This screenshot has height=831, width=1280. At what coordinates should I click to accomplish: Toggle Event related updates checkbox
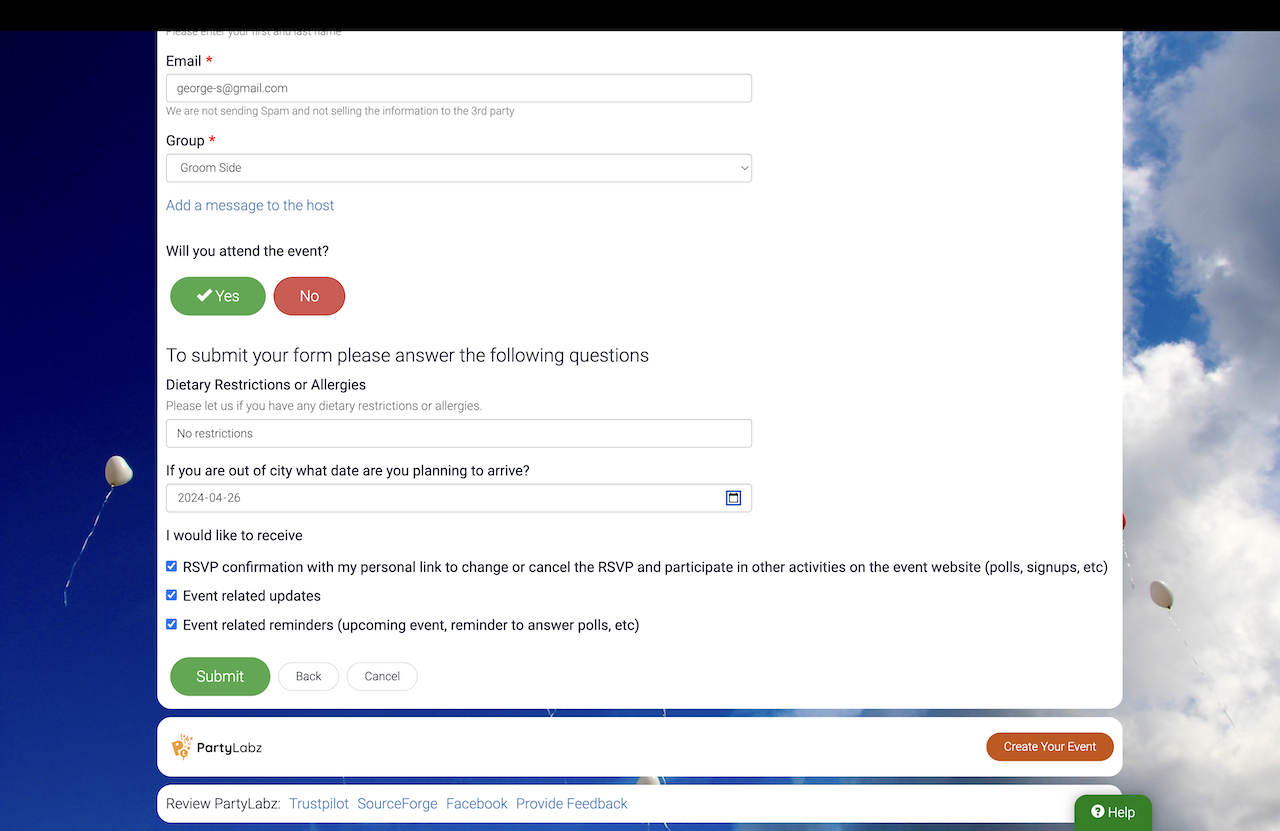172,596
